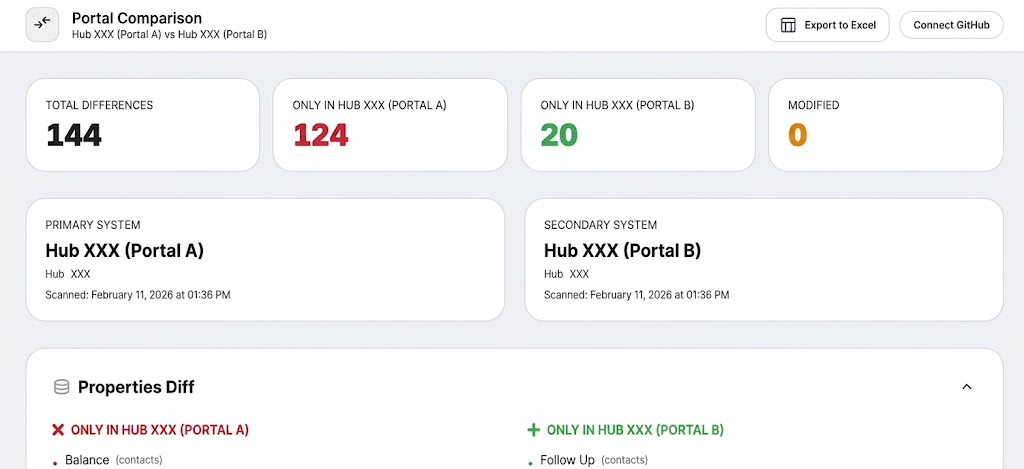Click the Connect GitHub button
This screenshot has height=469, width=1024.
pos(951,25)
